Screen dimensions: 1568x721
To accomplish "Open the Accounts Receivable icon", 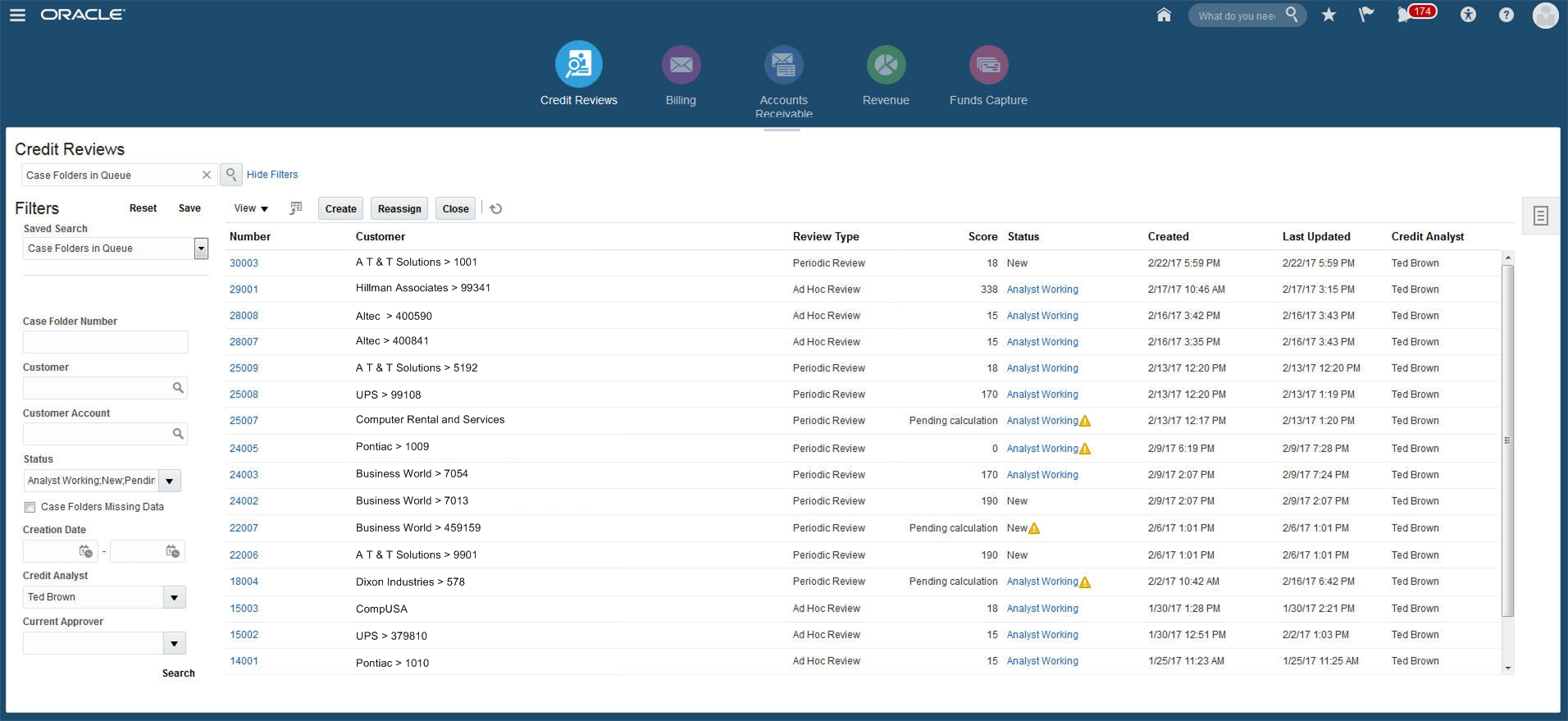I will pyautogui.click(x=783, y=65).
